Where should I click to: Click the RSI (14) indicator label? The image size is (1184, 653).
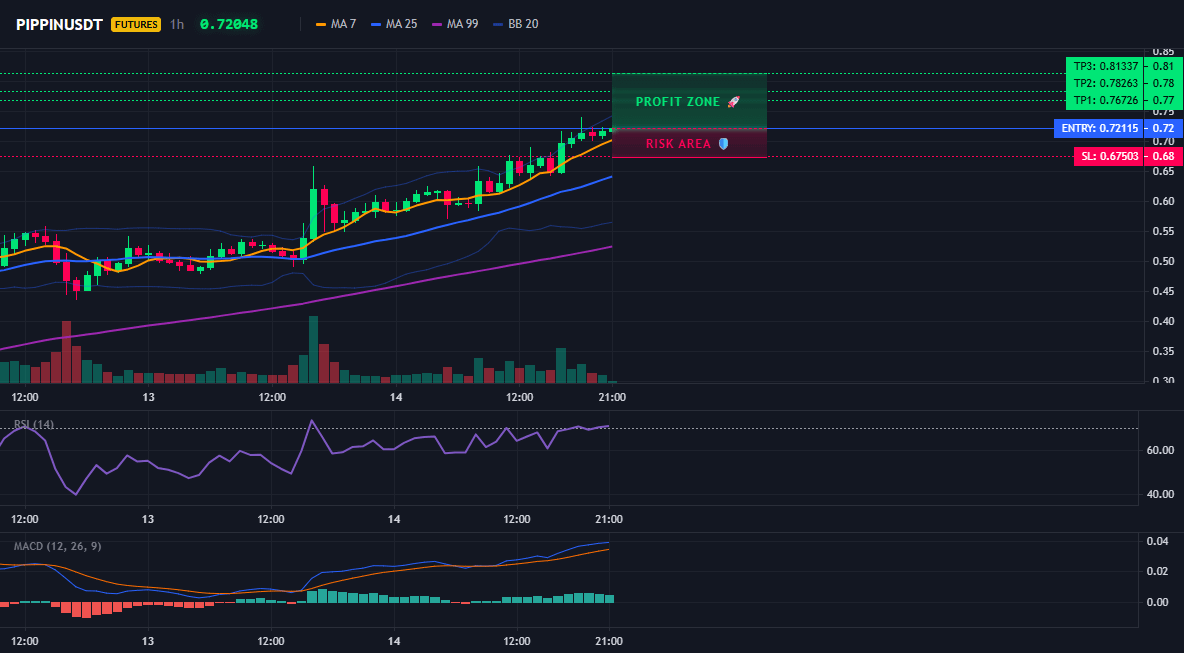pos(34,424)
